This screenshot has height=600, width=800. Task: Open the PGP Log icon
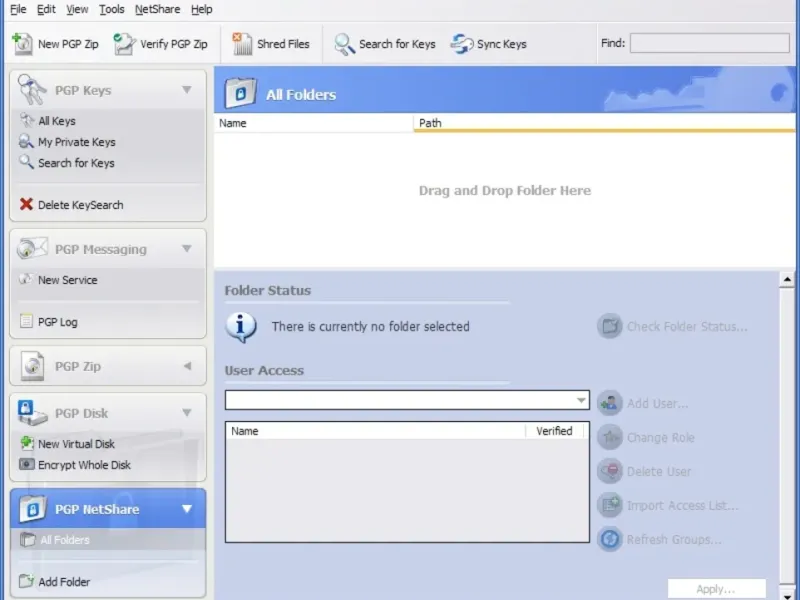26,321
